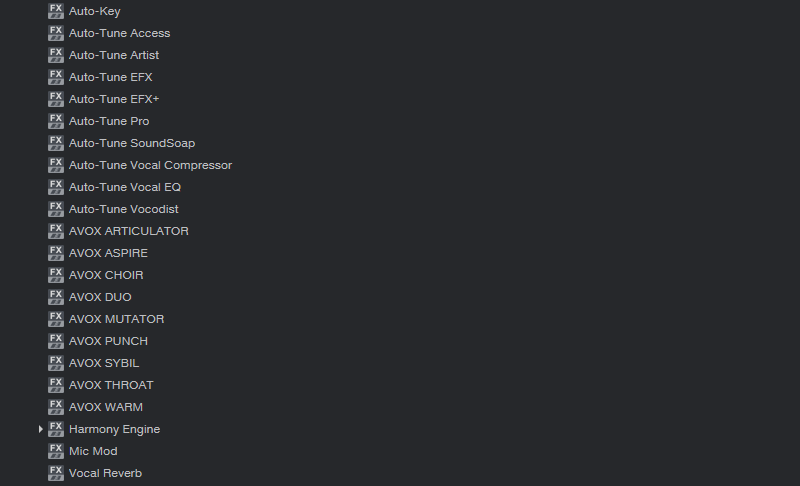The image size is (800, 486).
Task: Select the Auto-Tune Artist plugin
Action: [114, 55]
